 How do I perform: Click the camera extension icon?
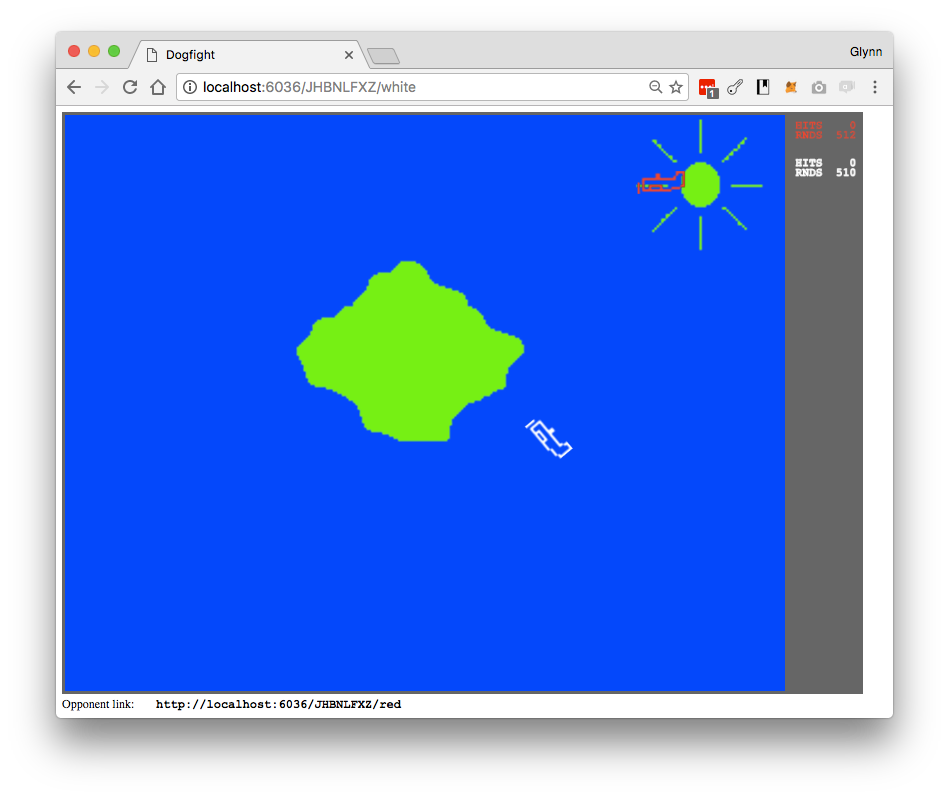pos(818,87)
